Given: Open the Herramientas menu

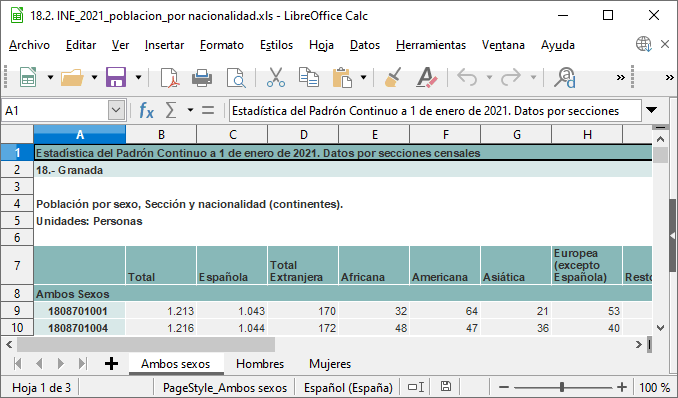Looking at the screenshot, I should pyautogui.click(x=431, y=45).
